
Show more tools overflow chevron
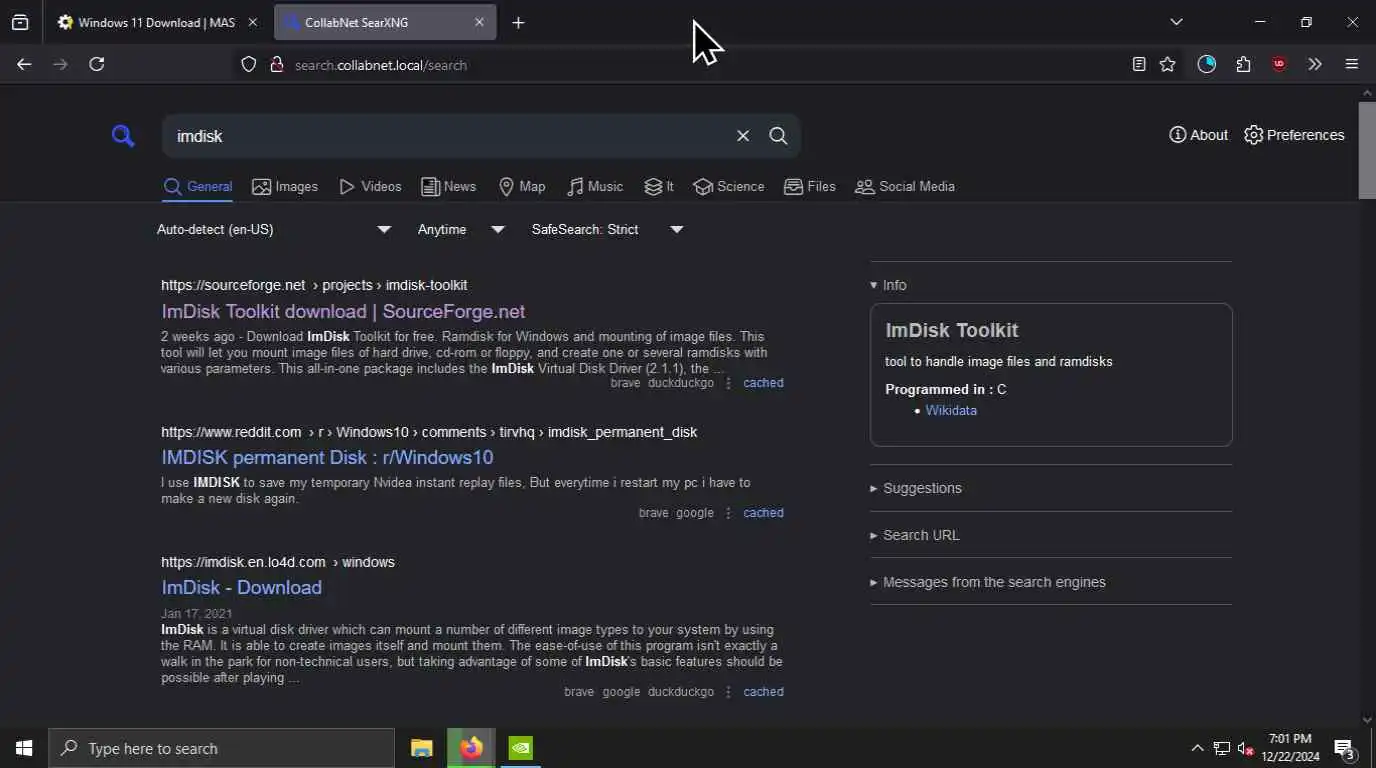(x=1315, y=64)
